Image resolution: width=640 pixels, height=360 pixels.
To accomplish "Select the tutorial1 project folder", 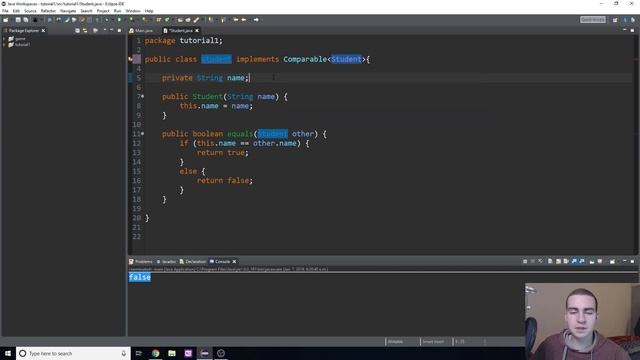I will click(19, 44).
